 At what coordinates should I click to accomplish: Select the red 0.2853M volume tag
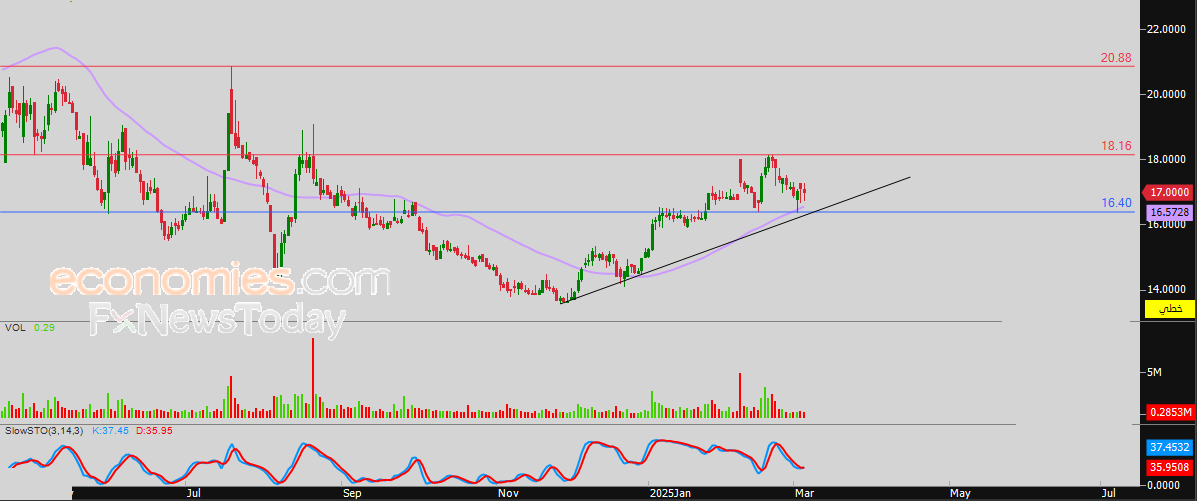(x=1168, y=413)
